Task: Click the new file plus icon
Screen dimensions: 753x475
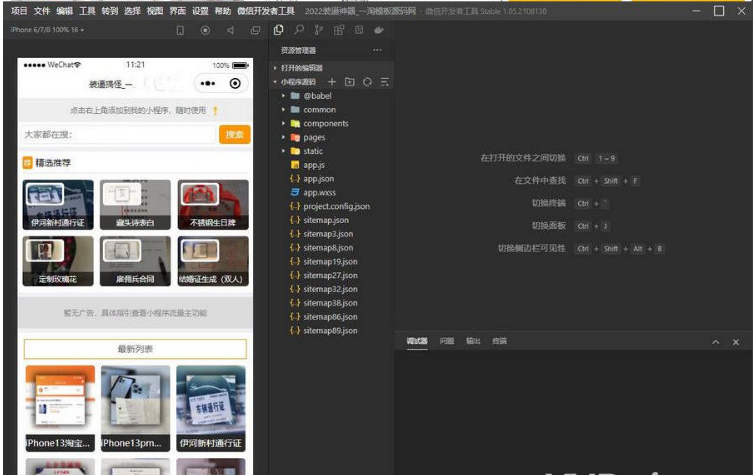Action: coord(332,82)
